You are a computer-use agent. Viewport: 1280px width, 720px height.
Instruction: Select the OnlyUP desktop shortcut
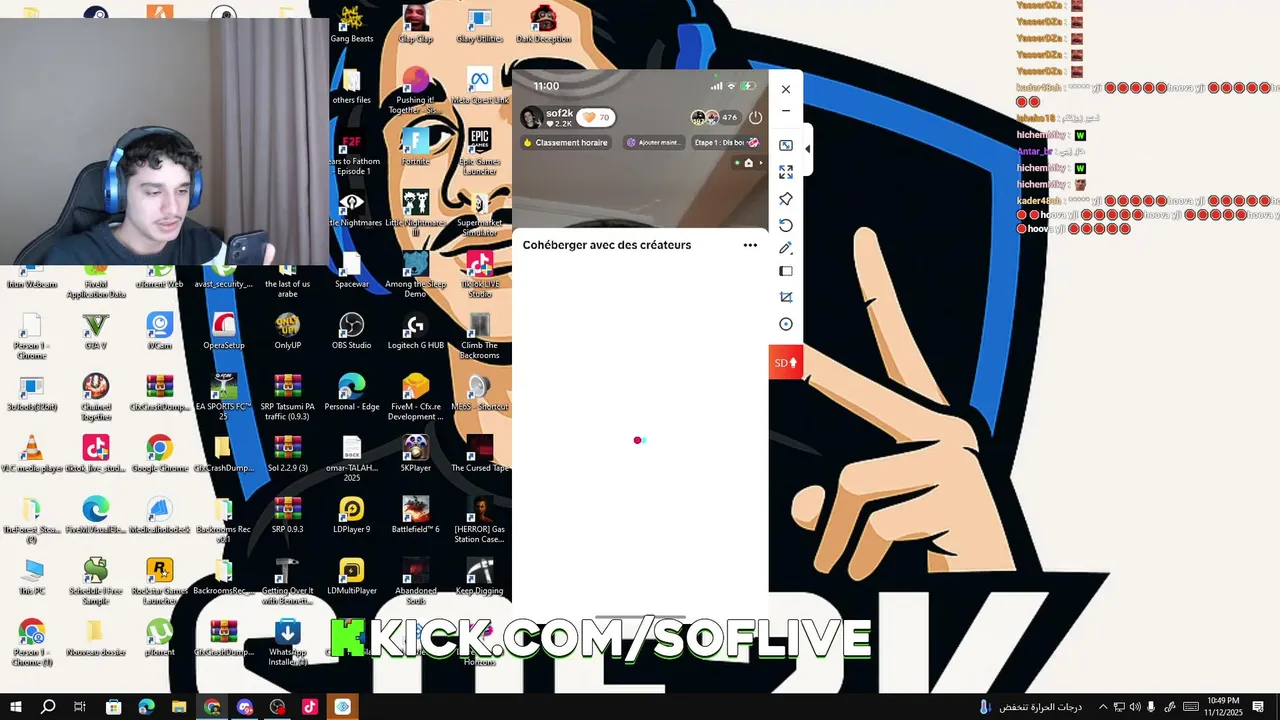coord(287,332)
